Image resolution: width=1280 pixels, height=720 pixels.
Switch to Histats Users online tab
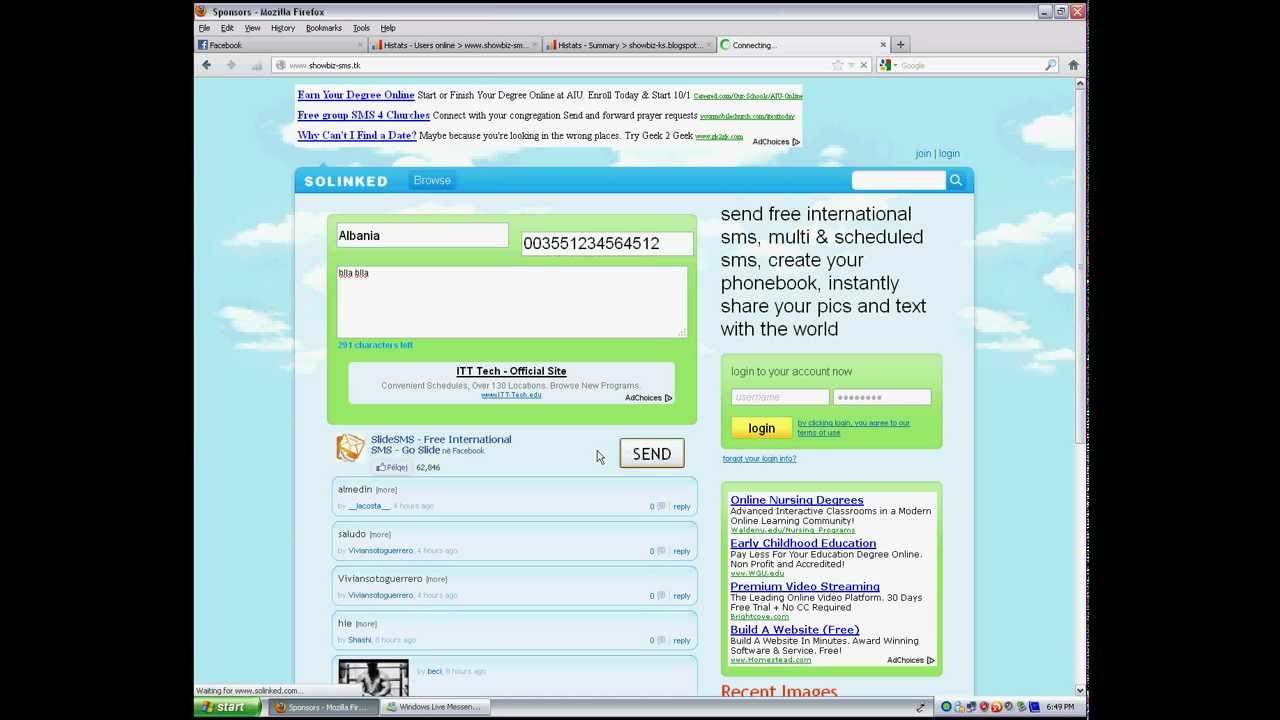click(x=455, y=45)
